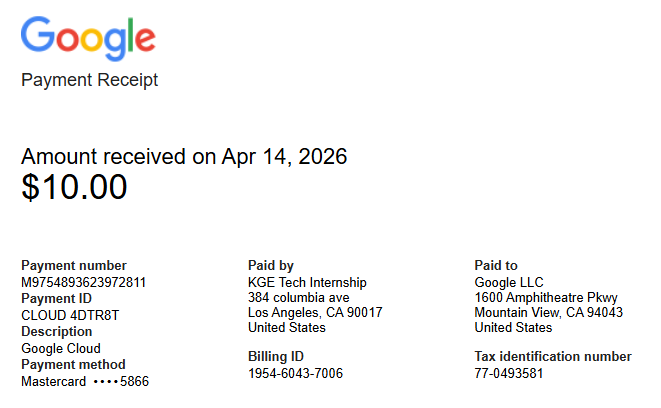Click the Billing ID label

point(275,356)
